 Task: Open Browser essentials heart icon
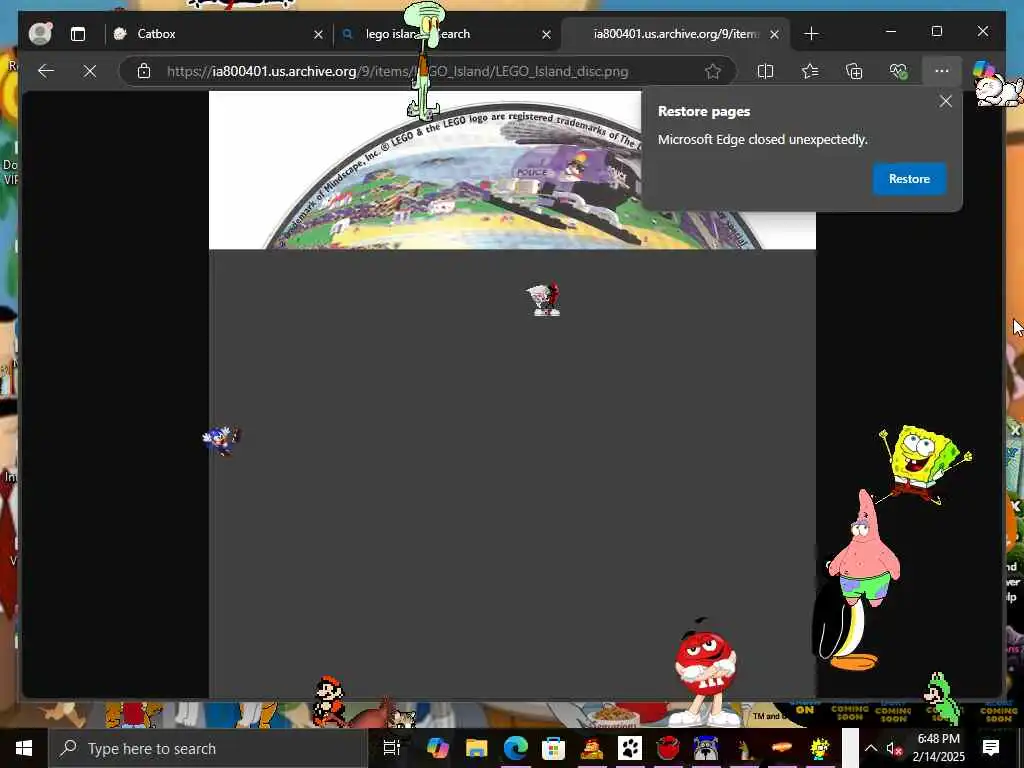pyautogui.click(x=899, y=71)
